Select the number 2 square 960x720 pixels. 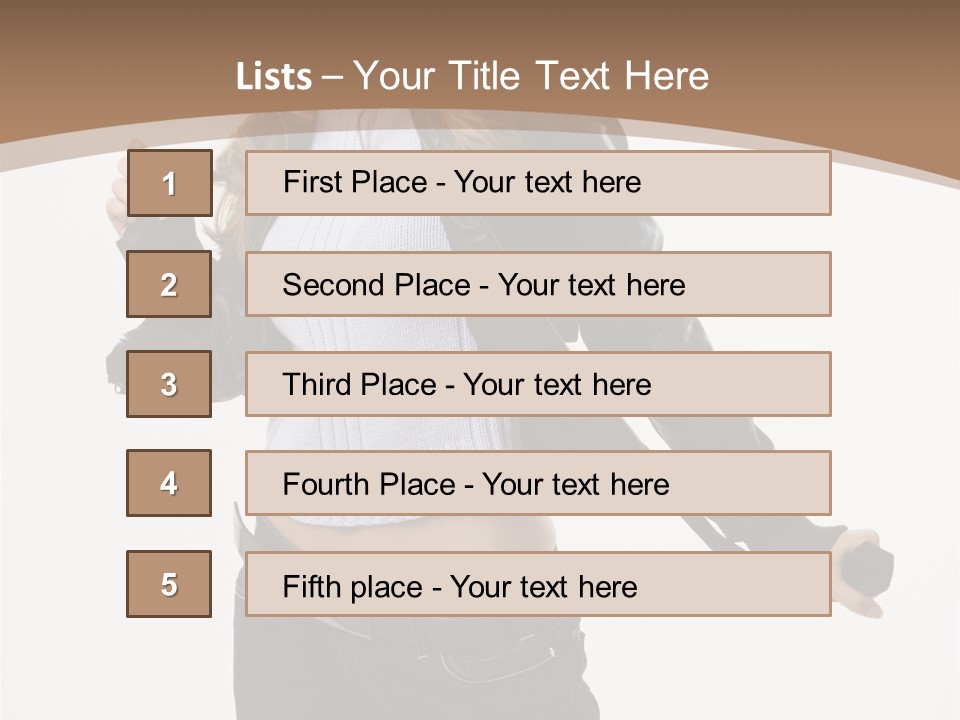(169, 284)
